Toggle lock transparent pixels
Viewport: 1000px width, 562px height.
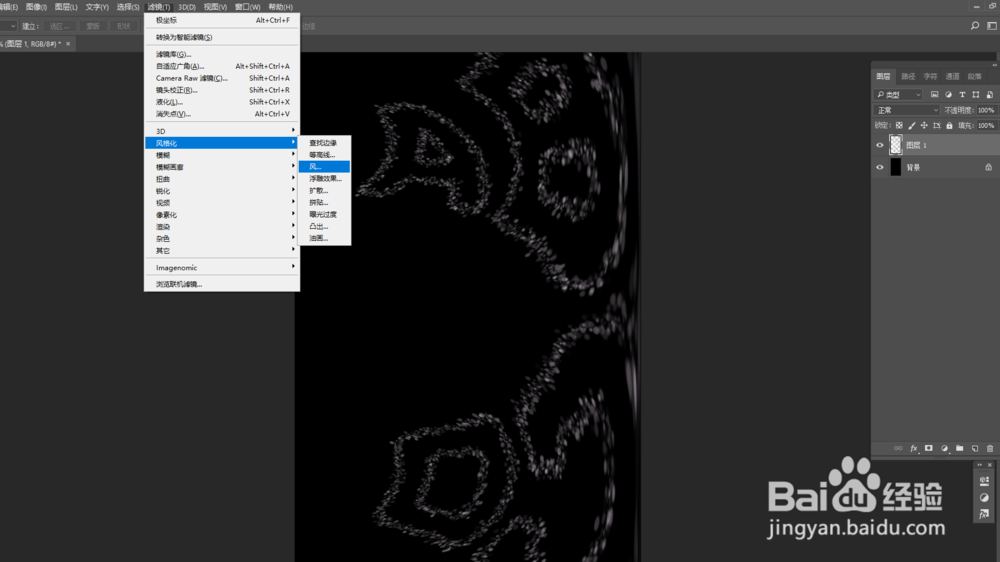pyautogui.click(x=899, y=126)
